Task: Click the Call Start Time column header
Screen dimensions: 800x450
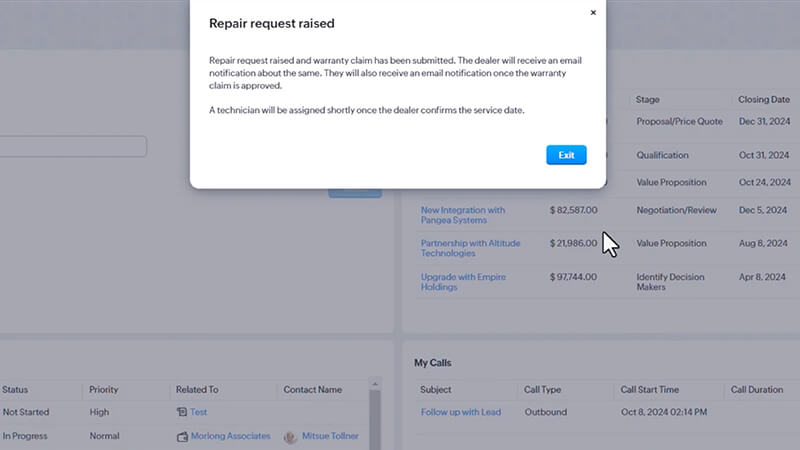Action: click(649, 389)
